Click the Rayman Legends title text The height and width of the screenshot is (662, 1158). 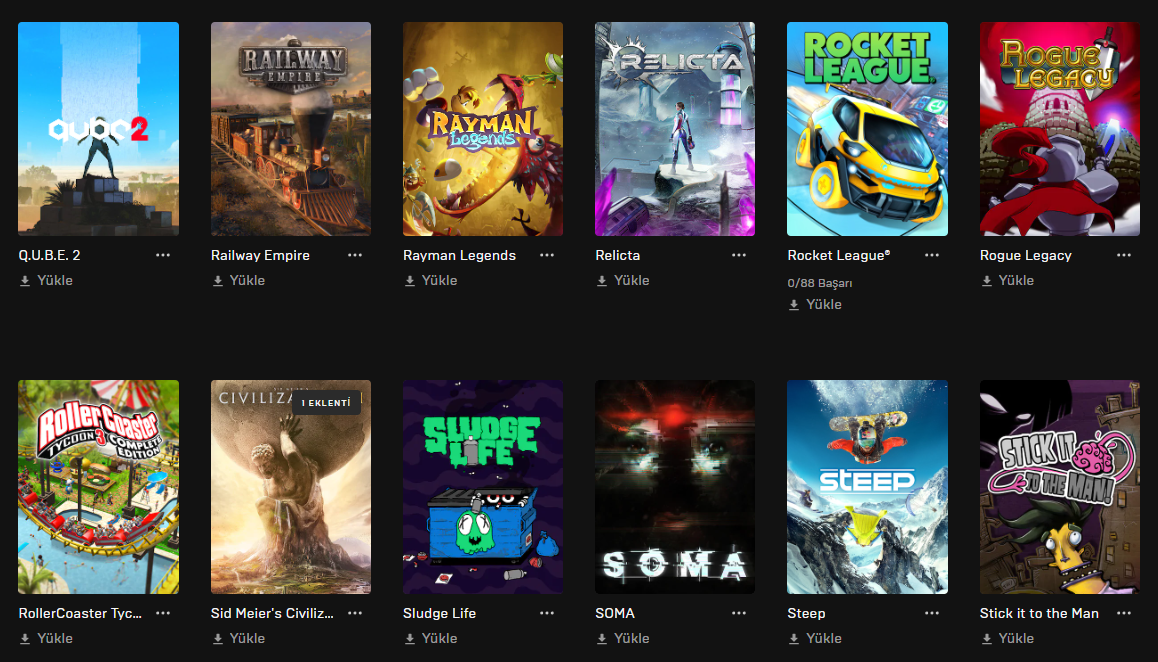[459, 255]
